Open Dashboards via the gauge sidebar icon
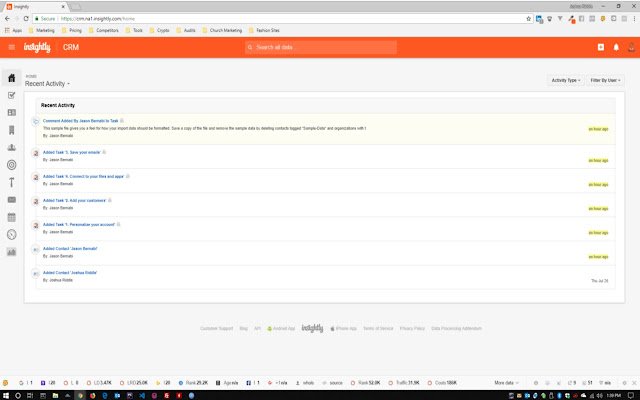Viewport: 640px width, 400px height. (11, 234)
